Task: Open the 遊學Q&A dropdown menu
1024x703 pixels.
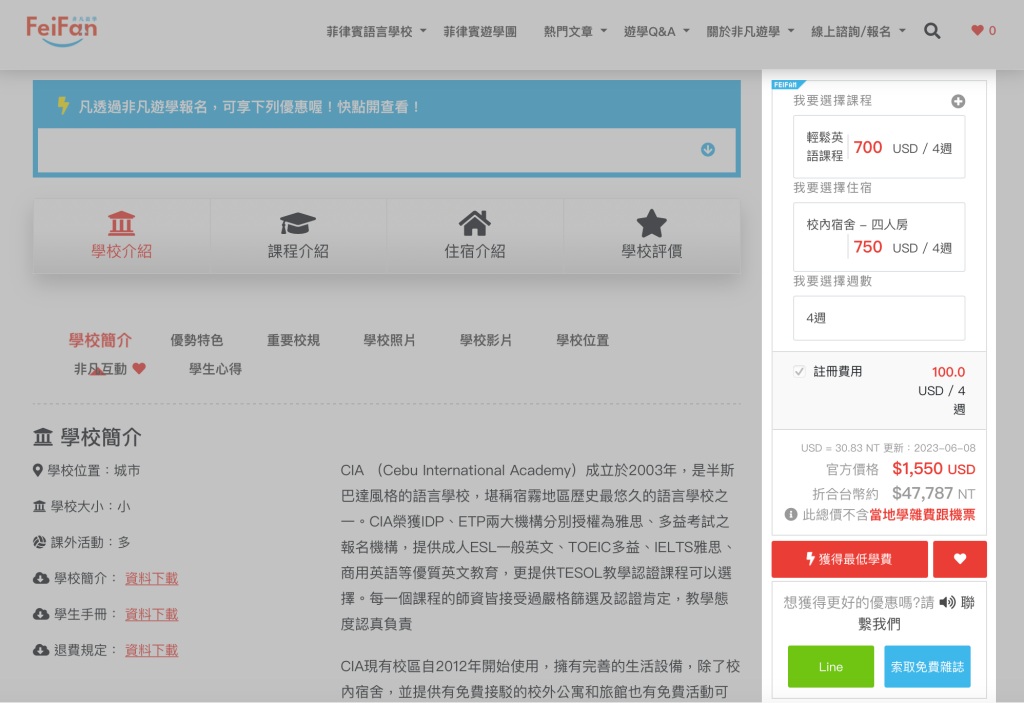Action: [656, 31]
